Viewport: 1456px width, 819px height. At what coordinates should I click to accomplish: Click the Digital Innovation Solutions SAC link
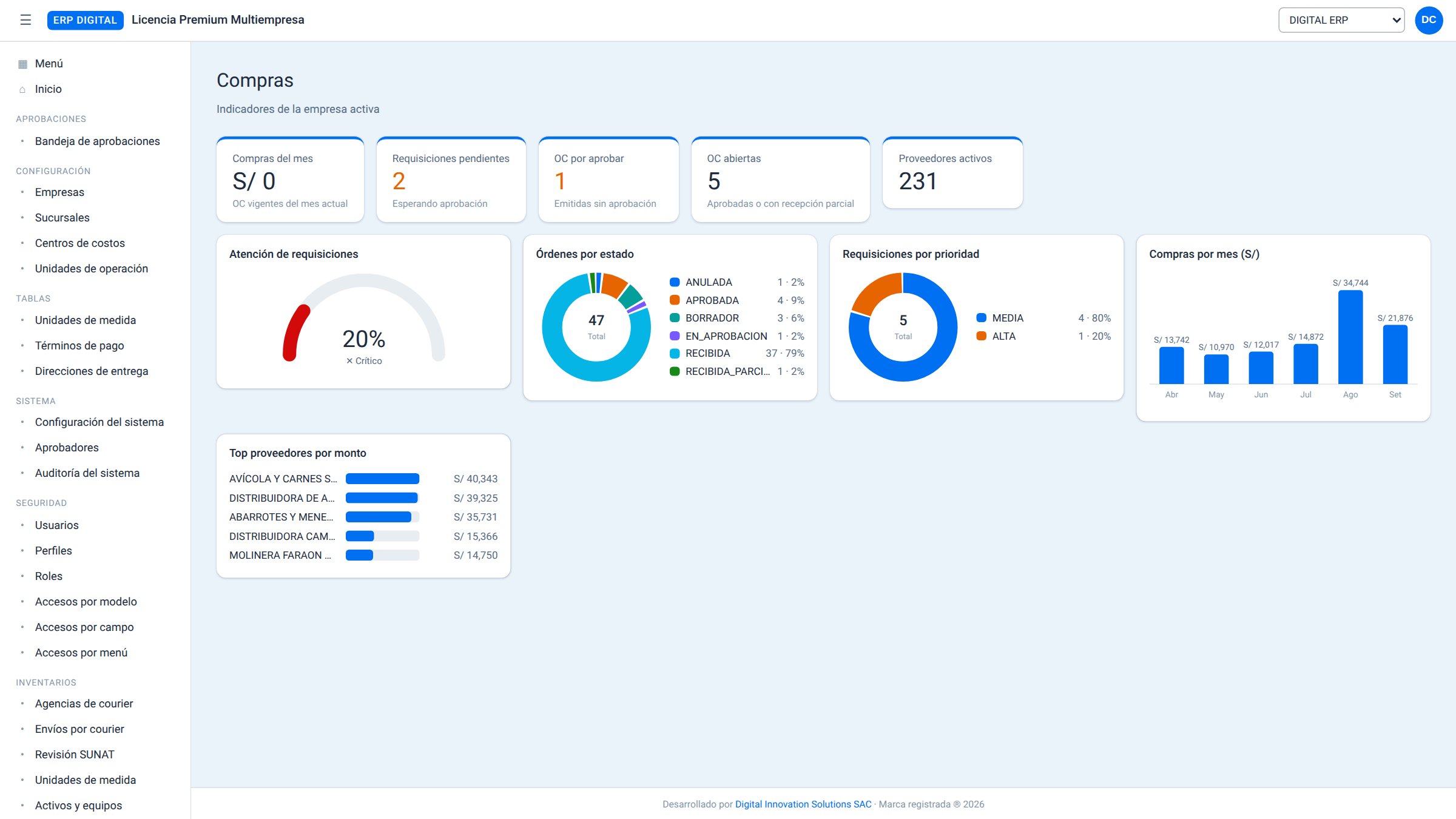[803, 804]
